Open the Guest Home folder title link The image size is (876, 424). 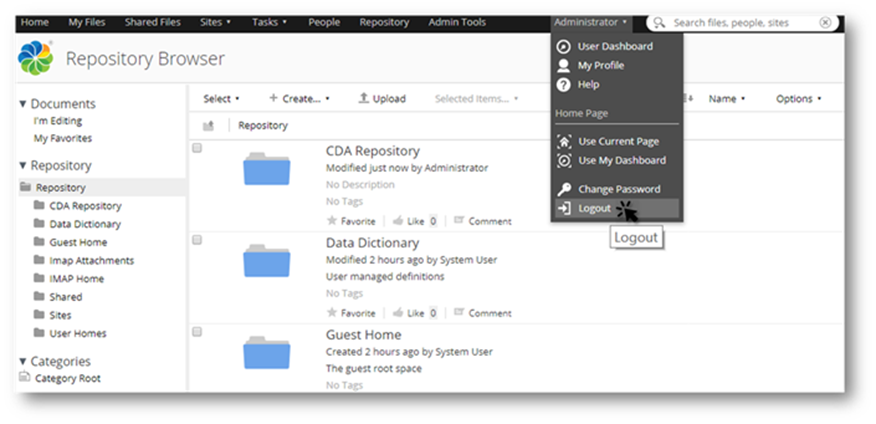tap(363, 335)
